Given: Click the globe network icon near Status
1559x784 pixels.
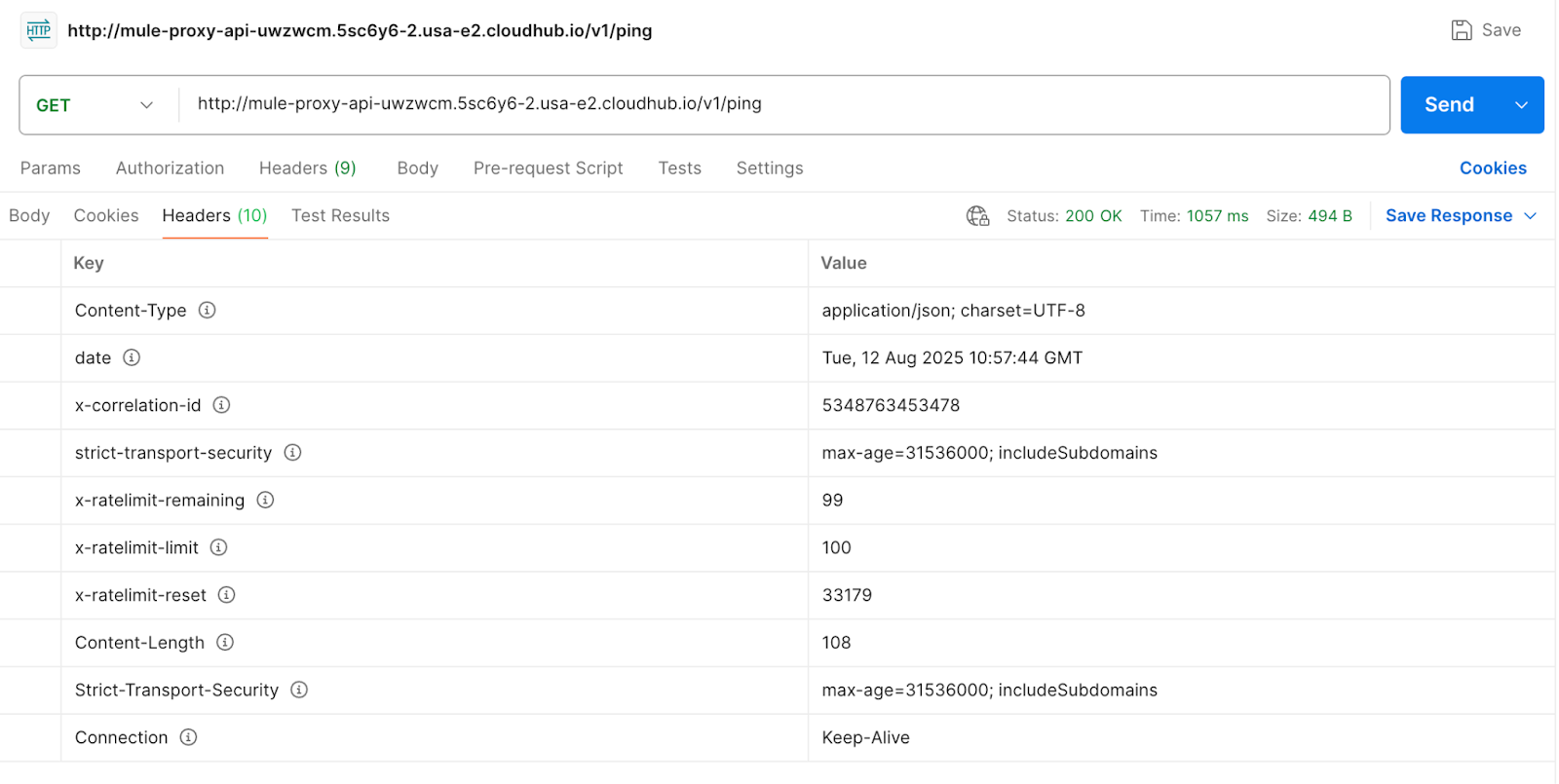Looking at the screenshot, I should tap(977, 215).
